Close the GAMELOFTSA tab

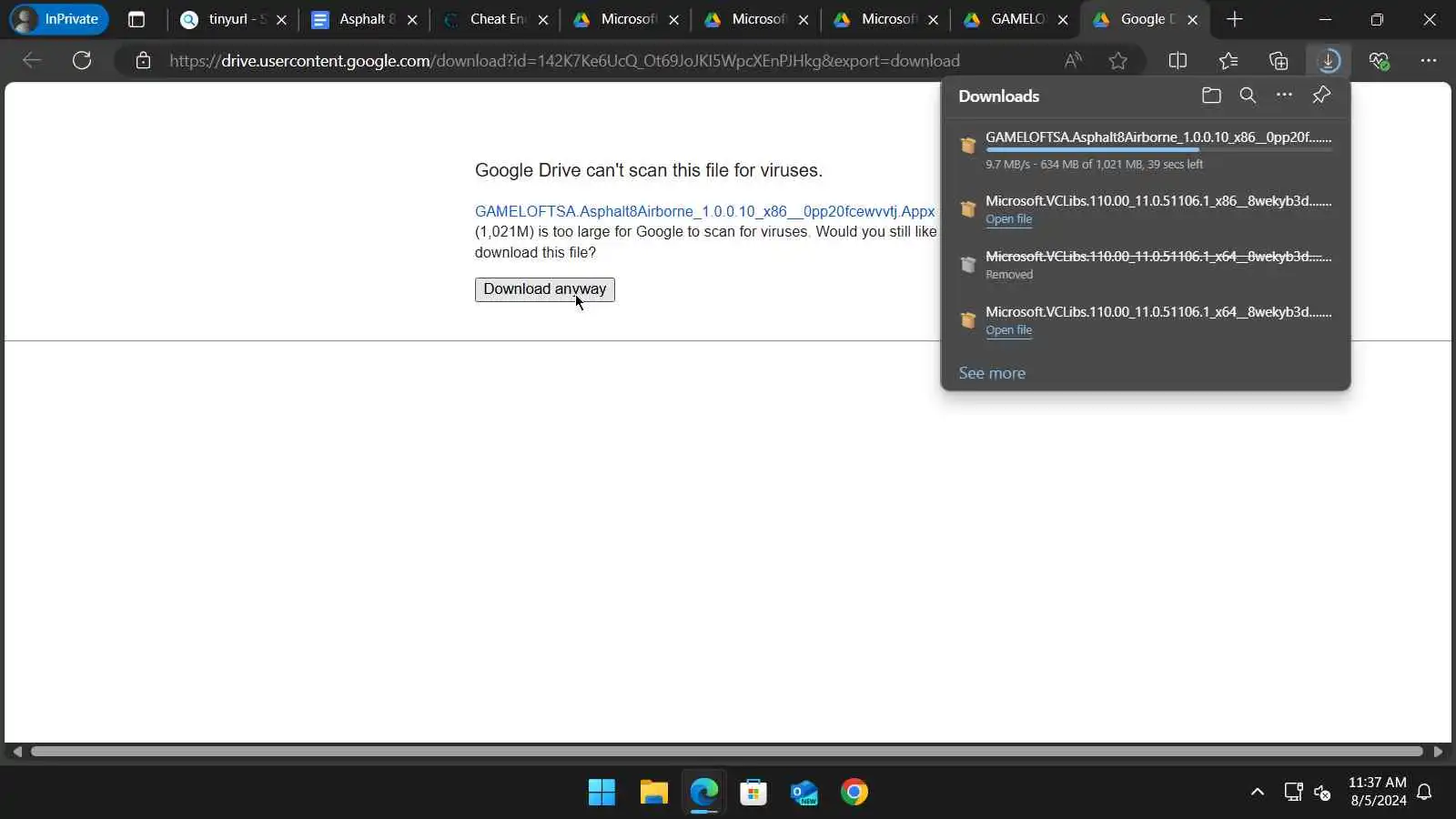1063,19
